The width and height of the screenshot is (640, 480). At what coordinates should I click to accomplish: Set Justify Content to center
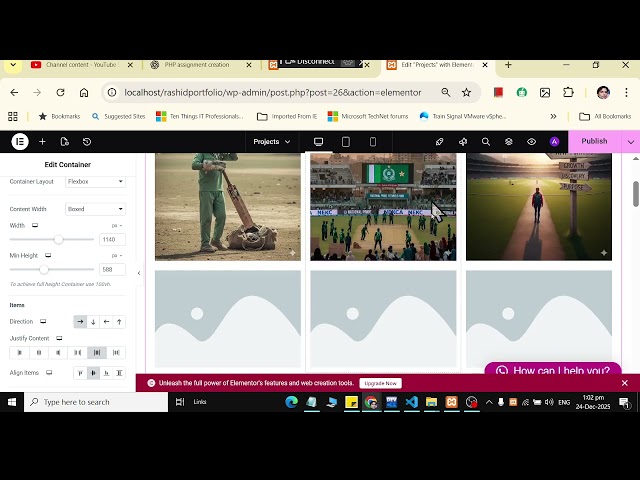pos(39,353)
